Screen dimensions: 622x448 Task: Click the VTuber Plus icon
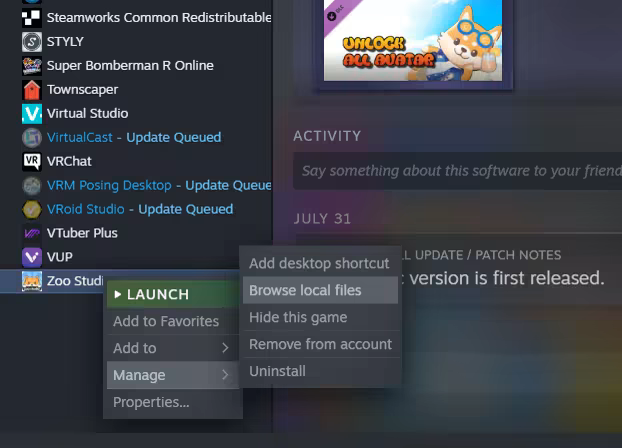click(32, 233)
